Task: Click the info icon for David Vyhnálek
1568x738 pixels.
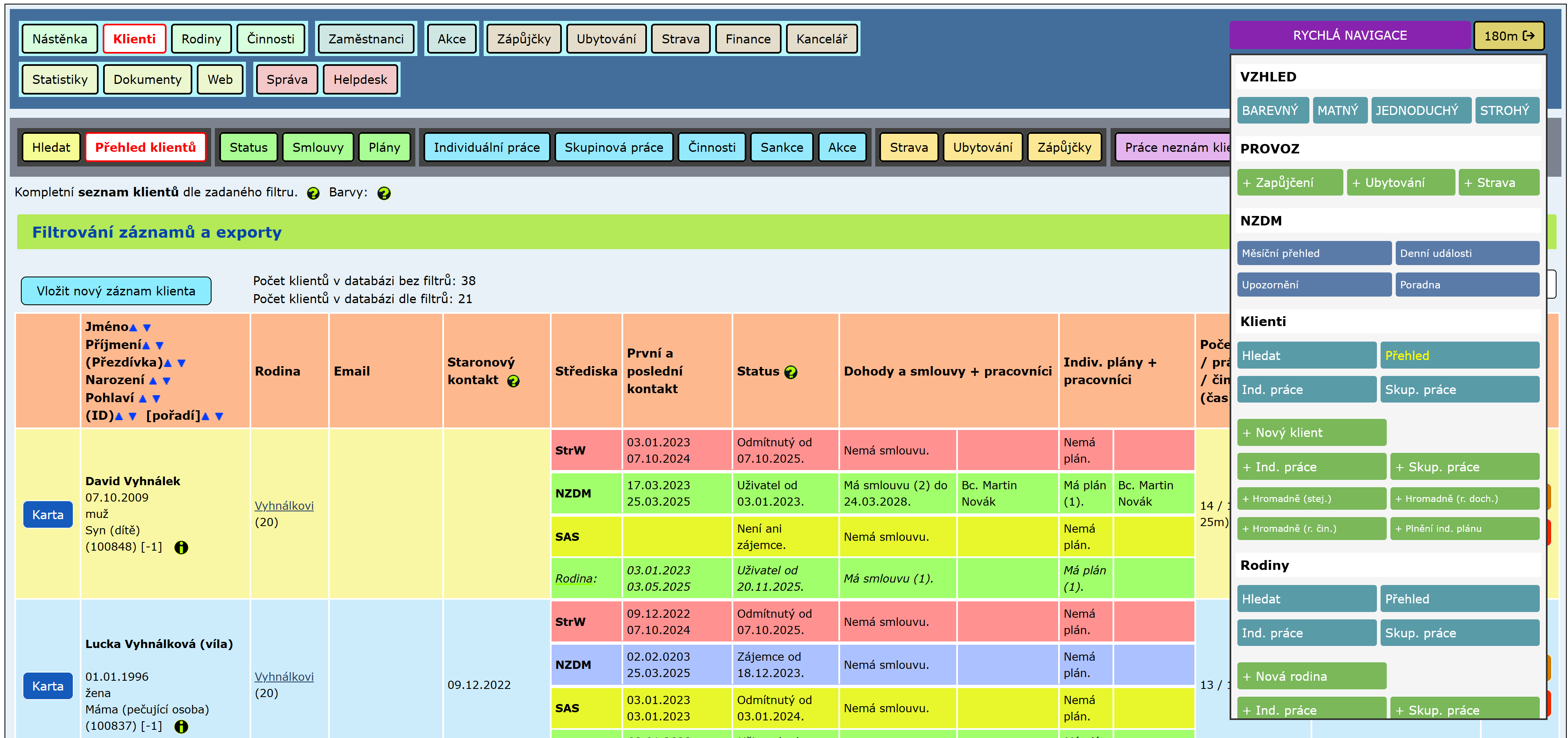Action: point(181,547)
